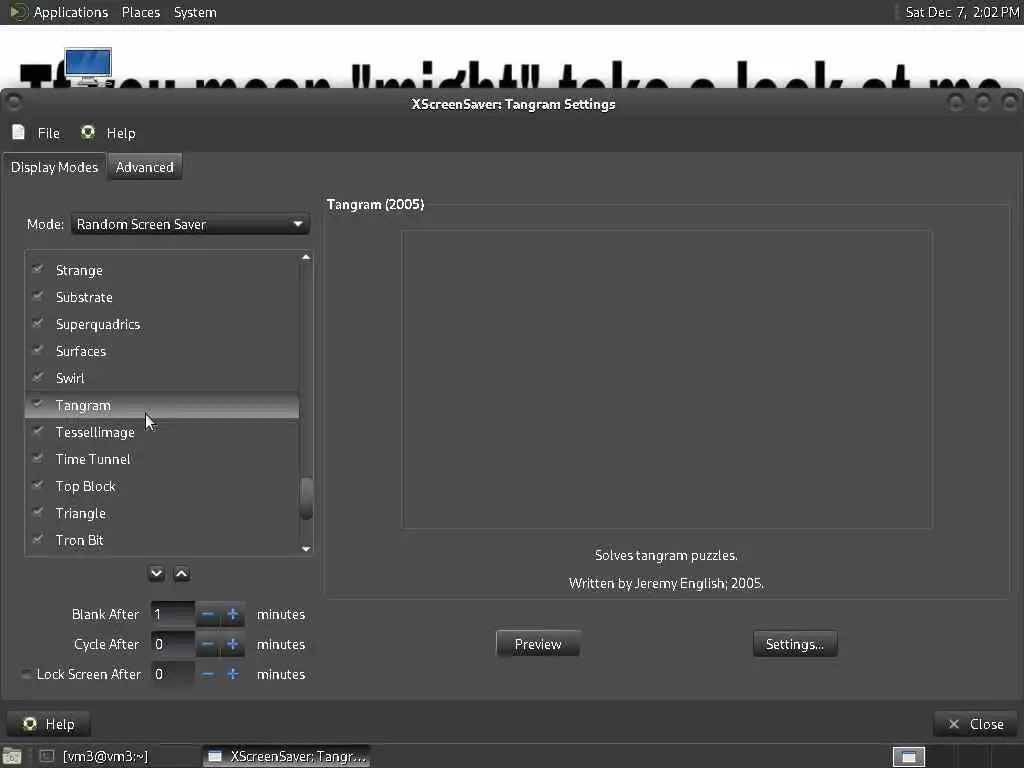Select Swirl in the screensaver list
The image size is (1024, 768).
point(162,378)
